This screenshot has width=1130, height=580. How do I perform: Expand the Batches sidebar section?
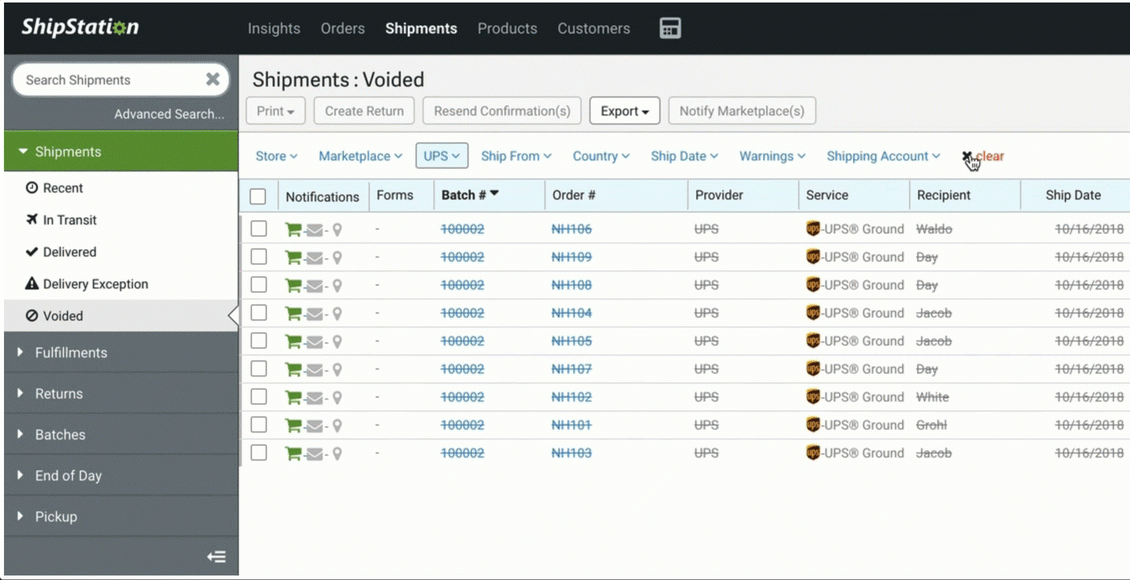point(62,434)
